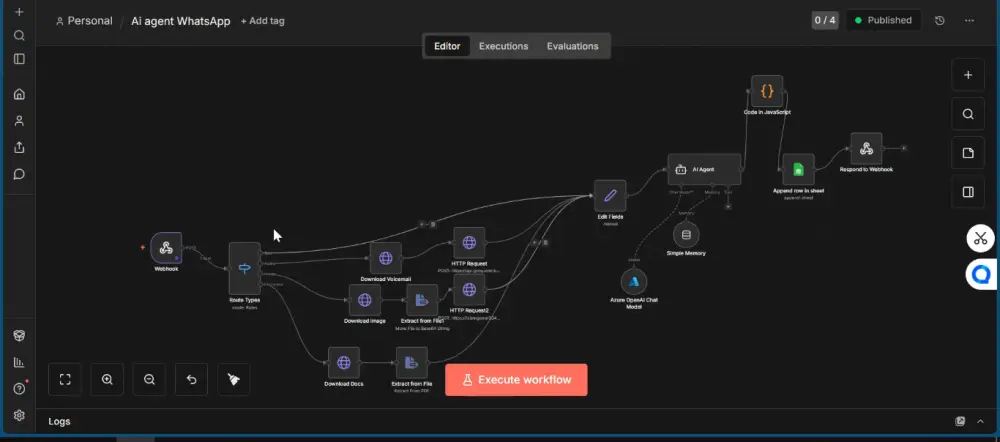Click the blue chat assistant bubble
The width and height of the screenshot is (1000, 442).
pos(982,275)
